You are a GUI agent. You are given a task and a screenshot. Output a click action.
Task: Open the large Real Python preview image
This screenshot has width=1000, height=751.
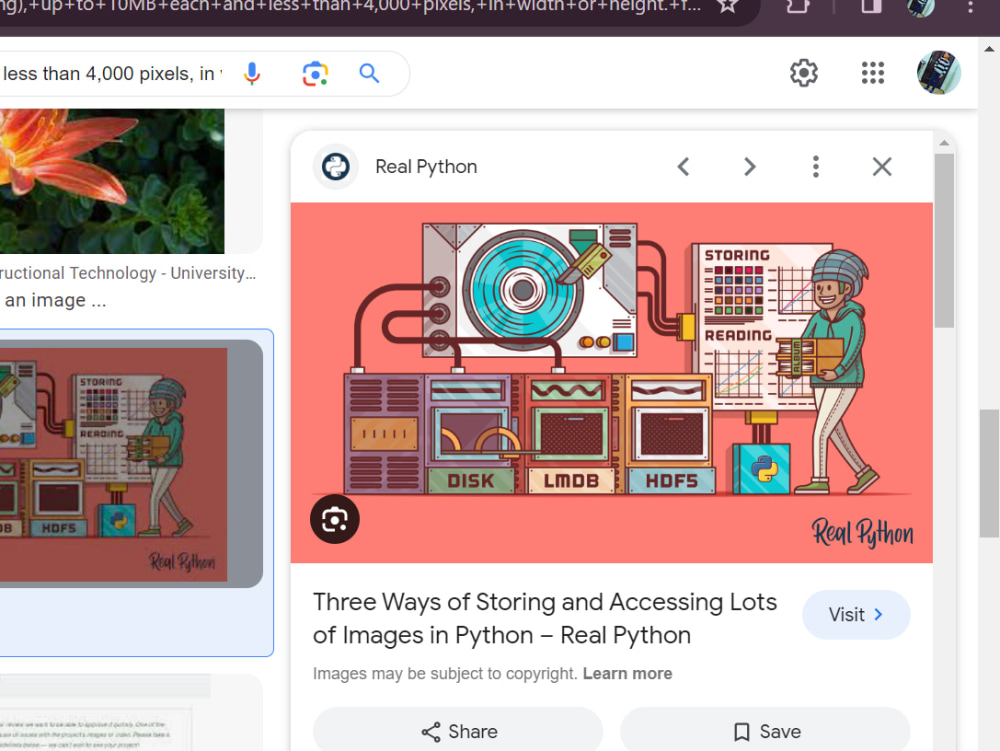(612, 383)
